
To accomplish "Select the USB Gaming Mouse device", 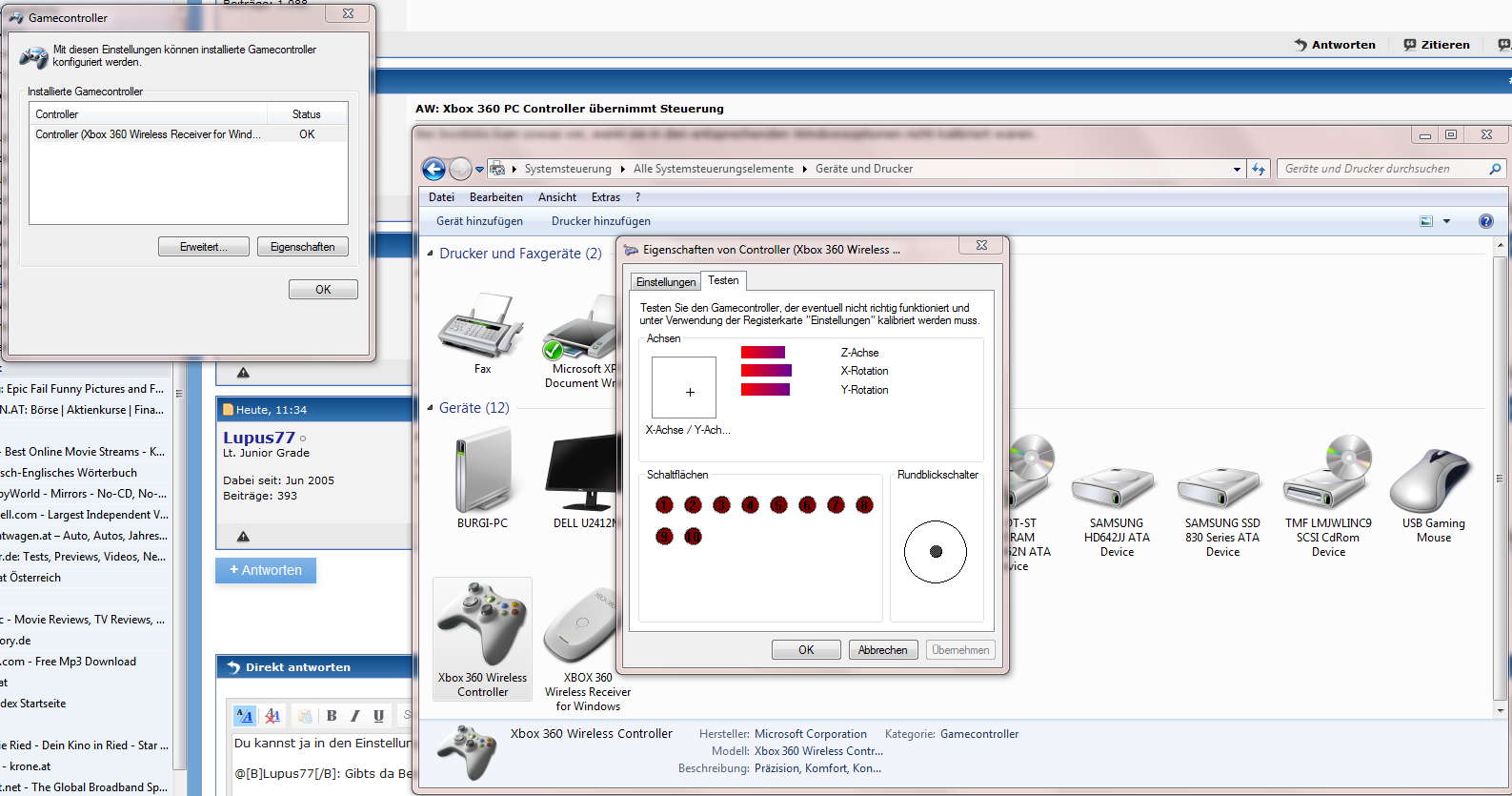I will pos(1433,494).
